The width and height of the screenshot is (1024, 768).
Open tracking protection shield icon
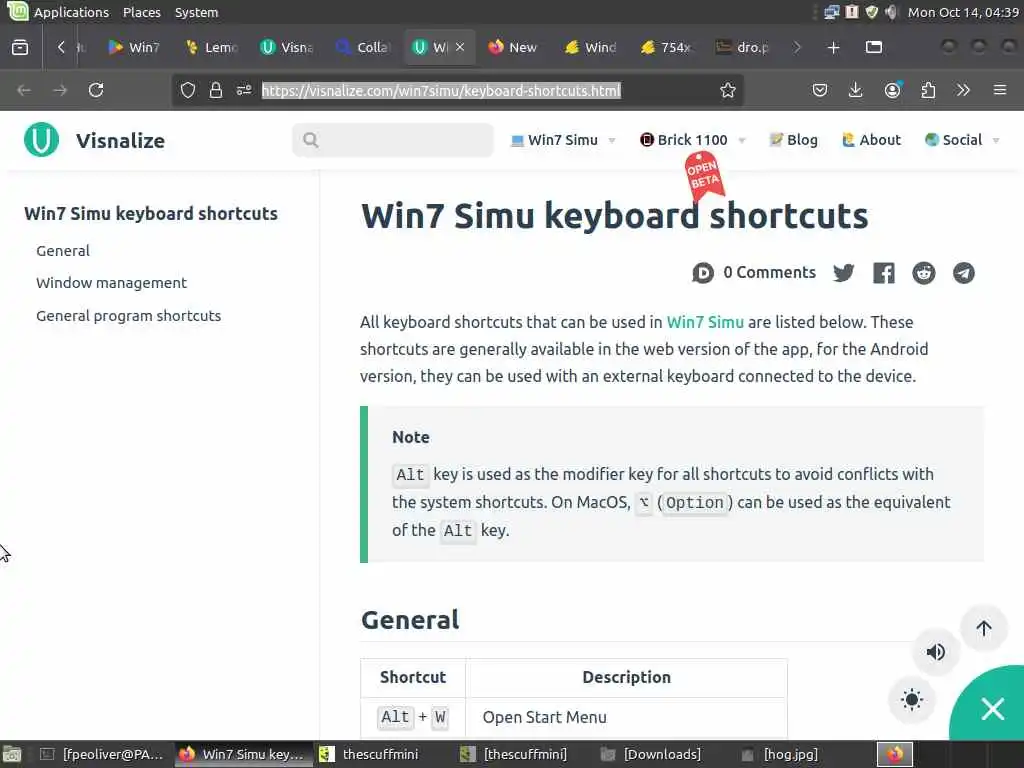click(x=187, y=90)
